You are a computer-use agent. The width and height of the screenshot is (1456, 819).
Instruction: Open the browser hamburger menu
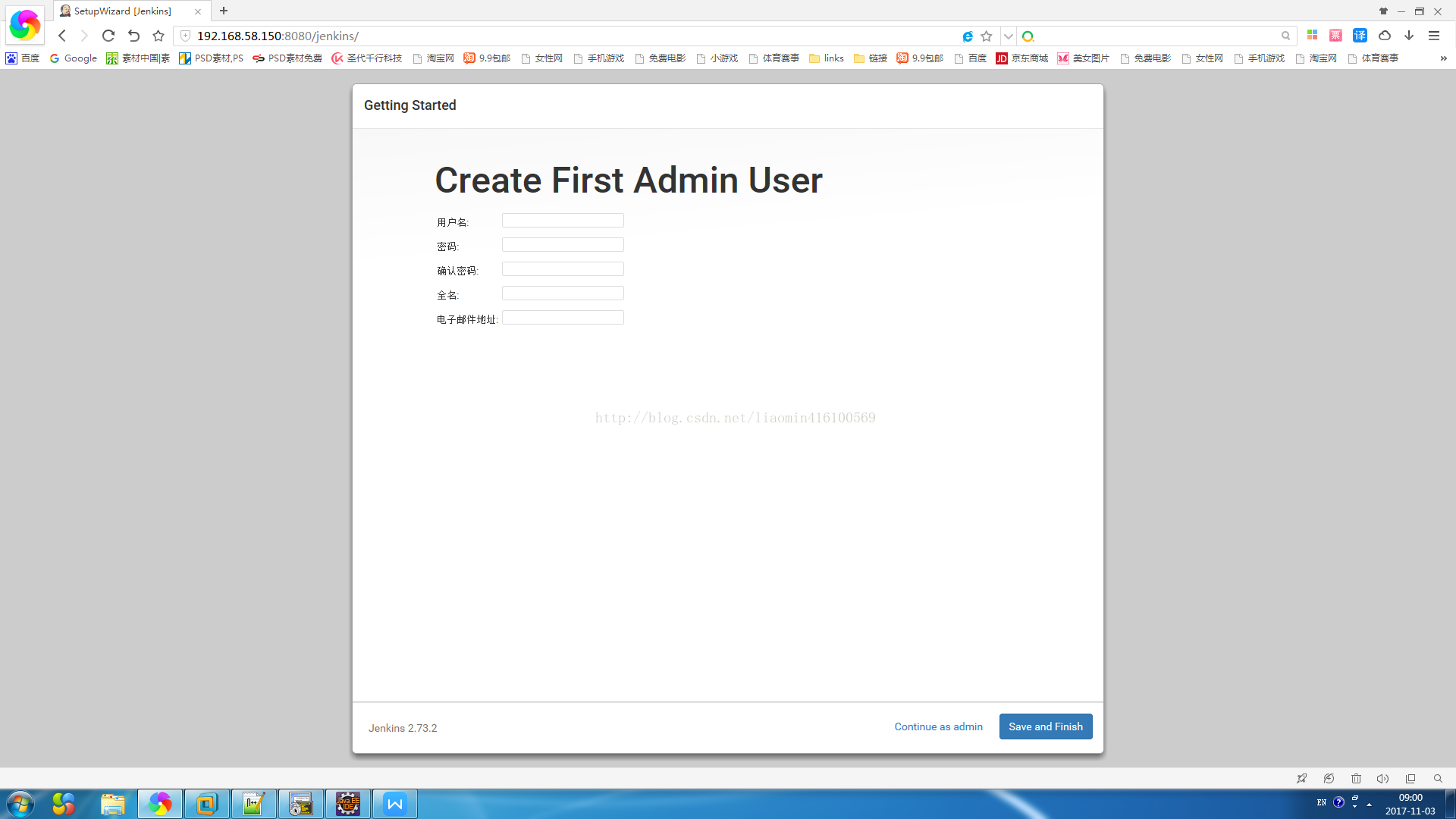[1434, 36]
